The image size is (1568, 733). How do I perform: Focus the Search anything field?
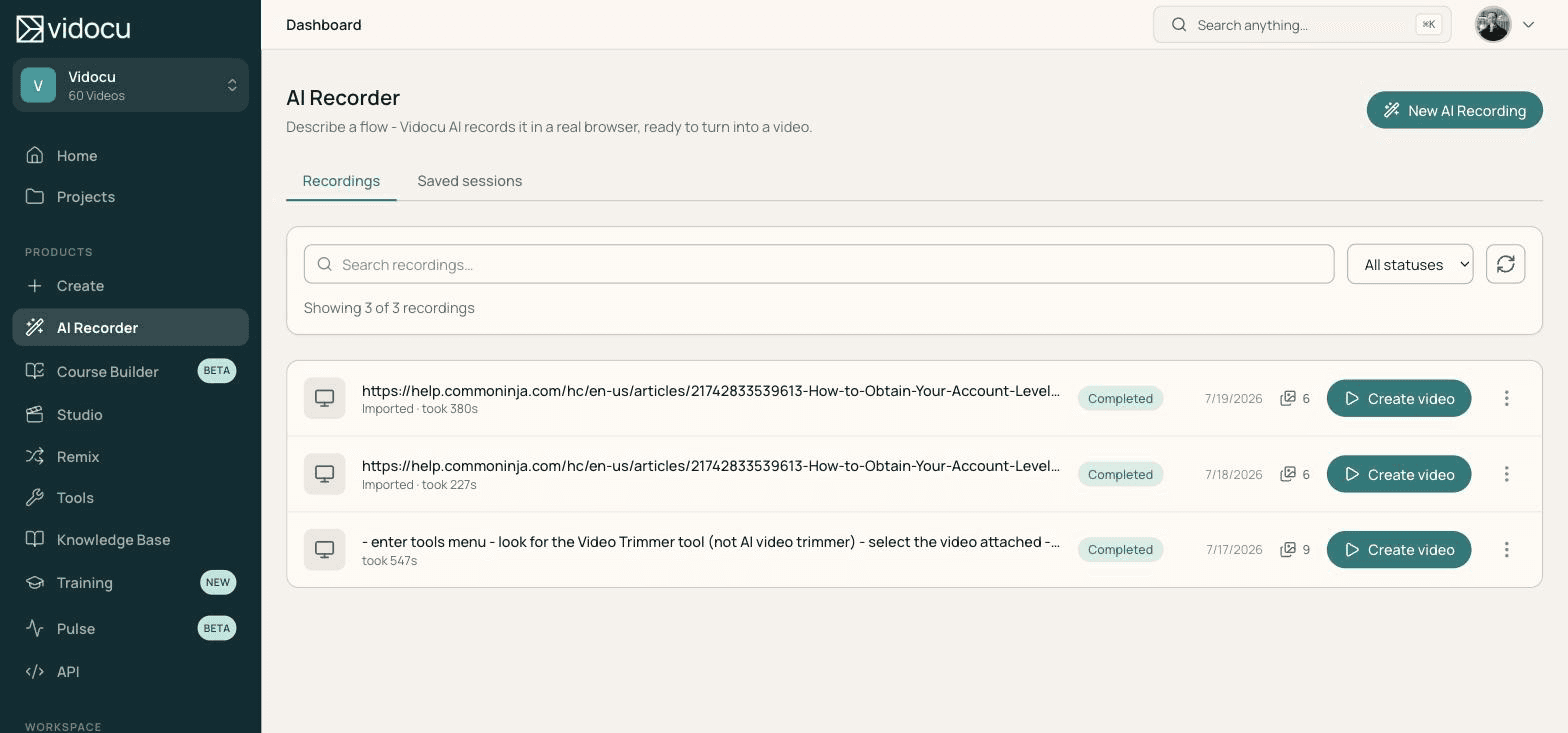1302,25
